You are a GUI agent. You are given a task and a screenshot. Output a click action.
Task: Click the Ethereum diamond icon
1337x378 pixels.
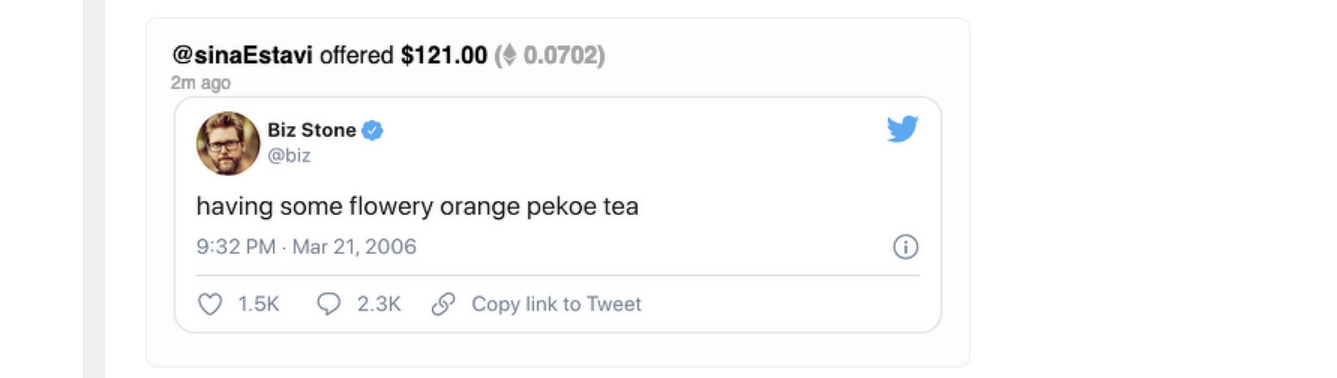pyautogui.click(x=509, y=55)
